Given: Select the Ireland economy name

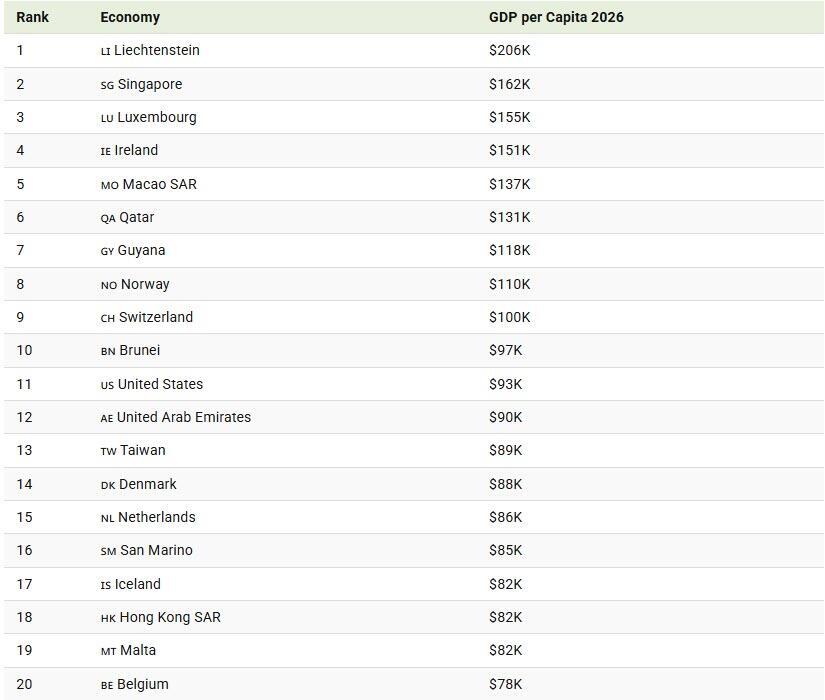Looking at the screenshot, I should (136, 150).
